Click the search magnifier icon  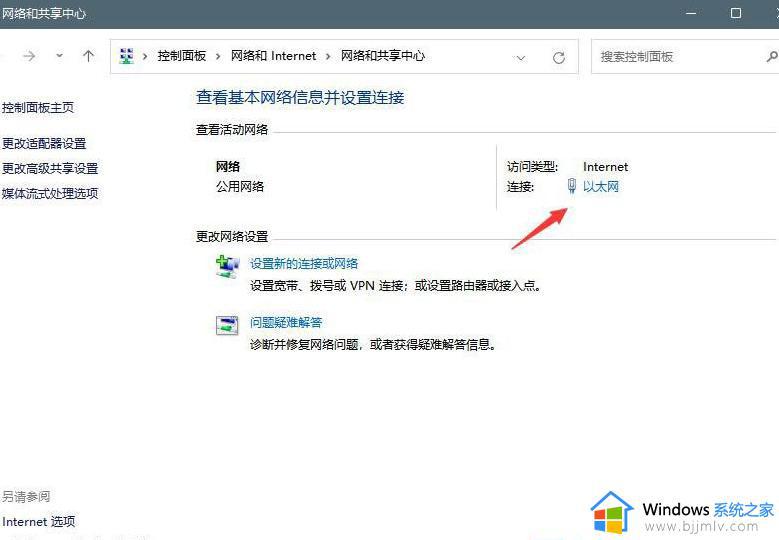pos(772,57)
